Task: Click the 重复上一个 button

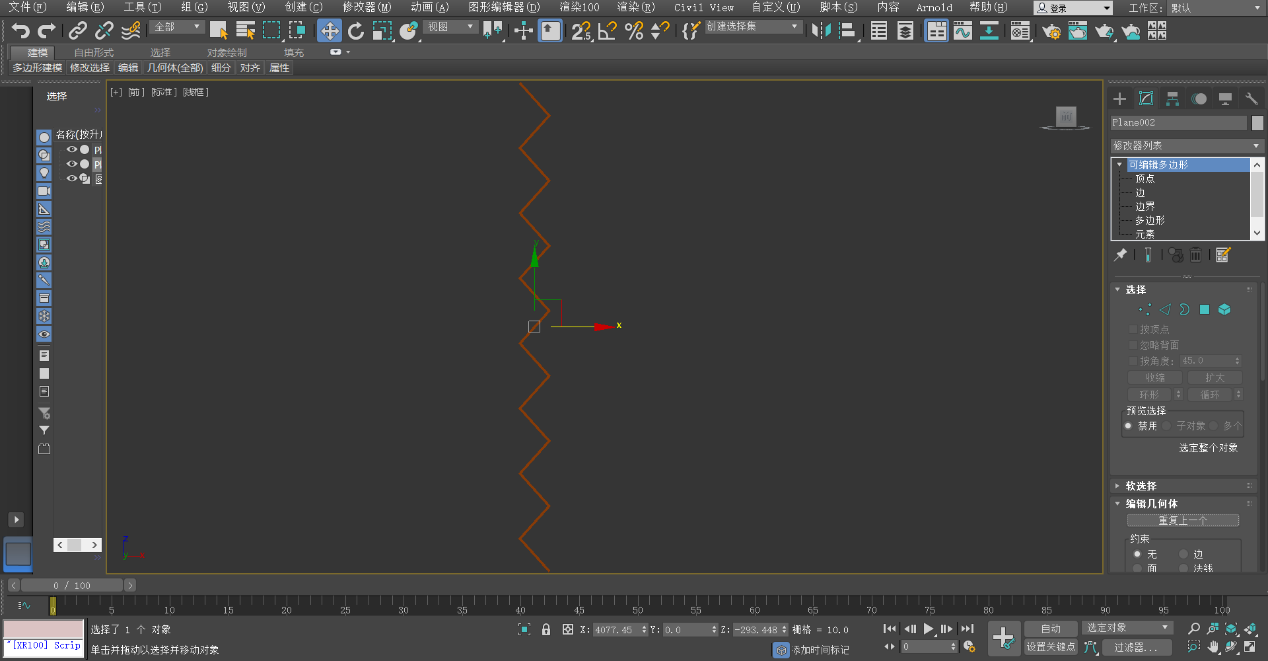Action: (1182, 520)
